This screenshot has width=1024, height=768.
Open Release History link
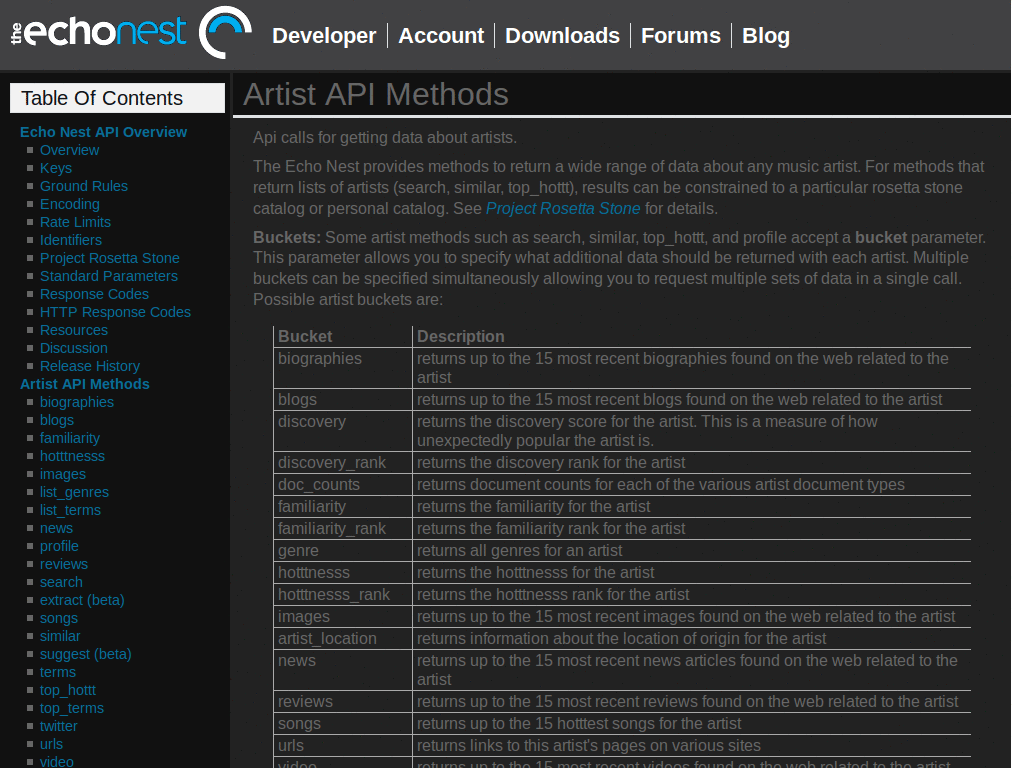(89, 366)
